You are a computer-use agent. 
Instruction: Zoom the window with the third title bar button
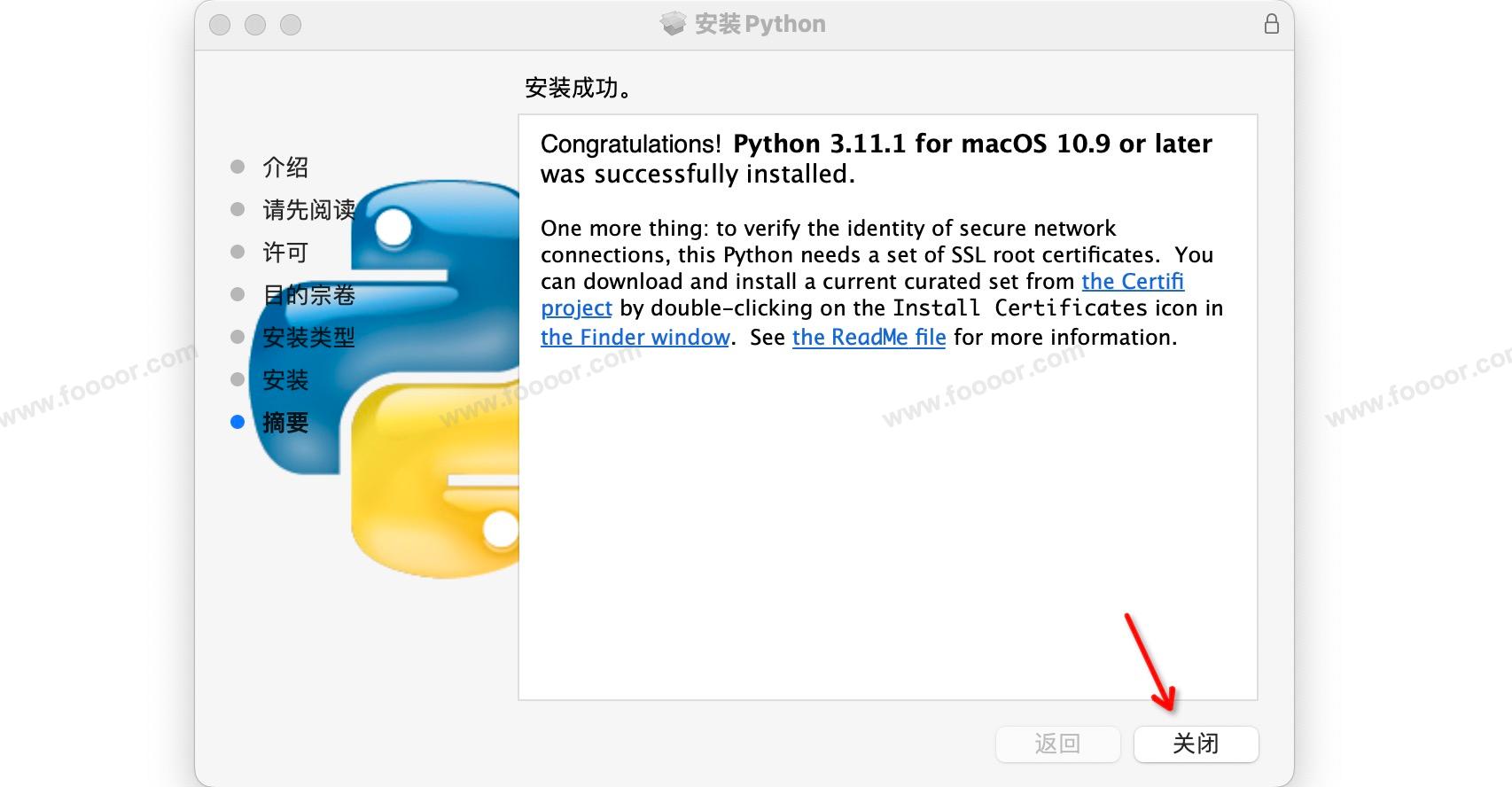click(x=291, y=25)
